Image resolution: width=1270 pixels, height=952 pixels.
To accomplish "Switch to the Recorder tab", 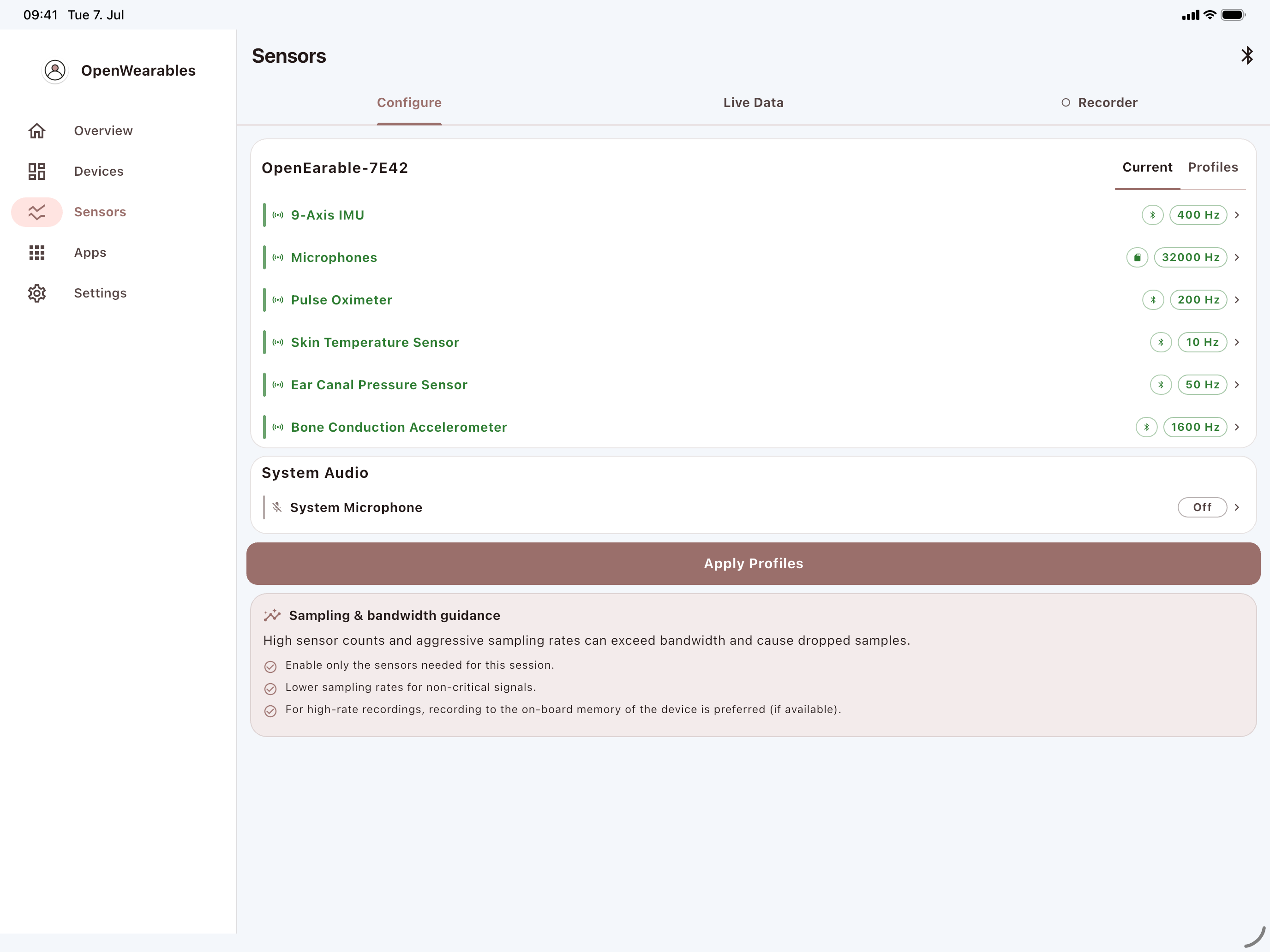I will coord(1099,103).
